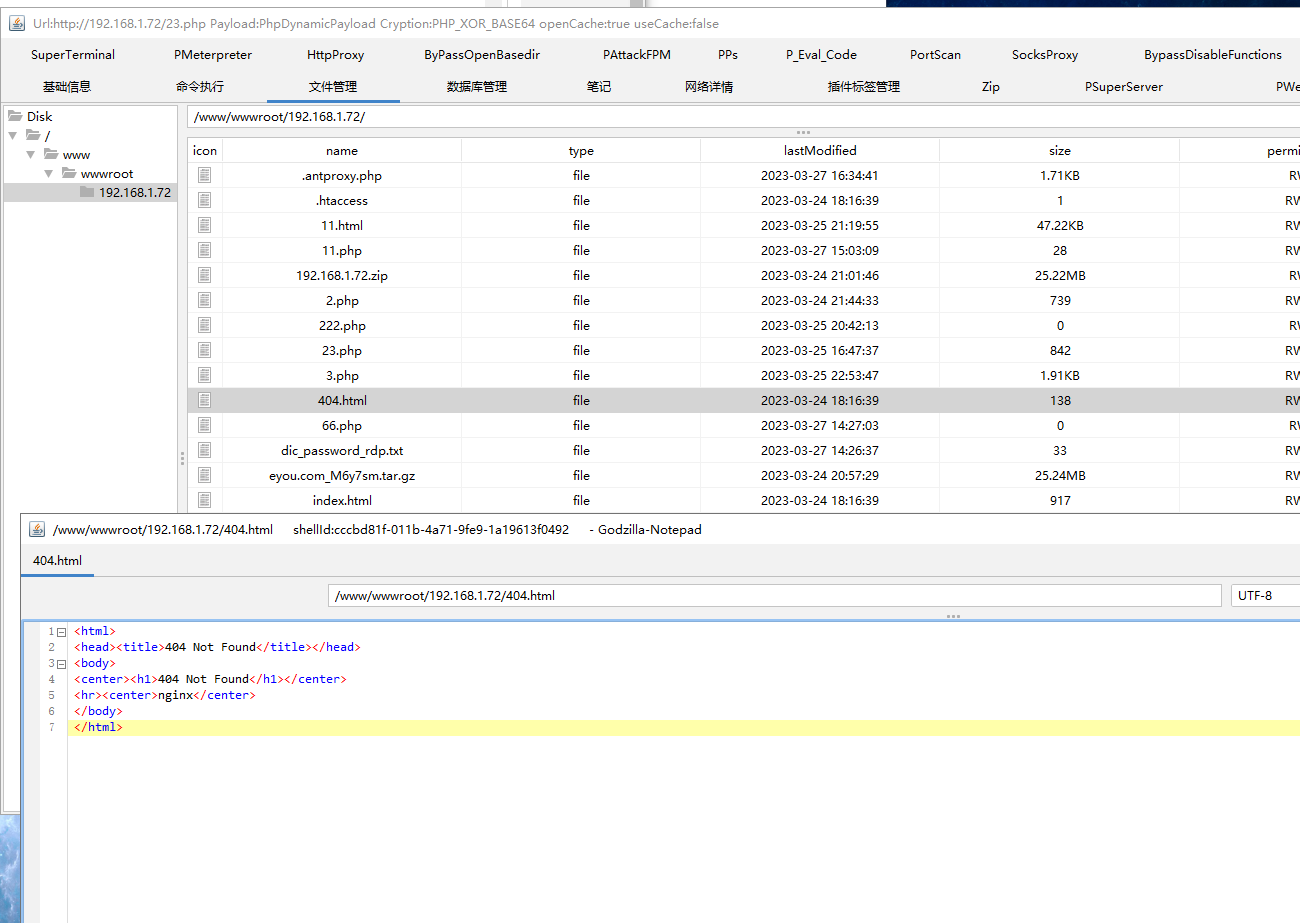
Task: Fold the body block on line 3
Action: (61, 663)
